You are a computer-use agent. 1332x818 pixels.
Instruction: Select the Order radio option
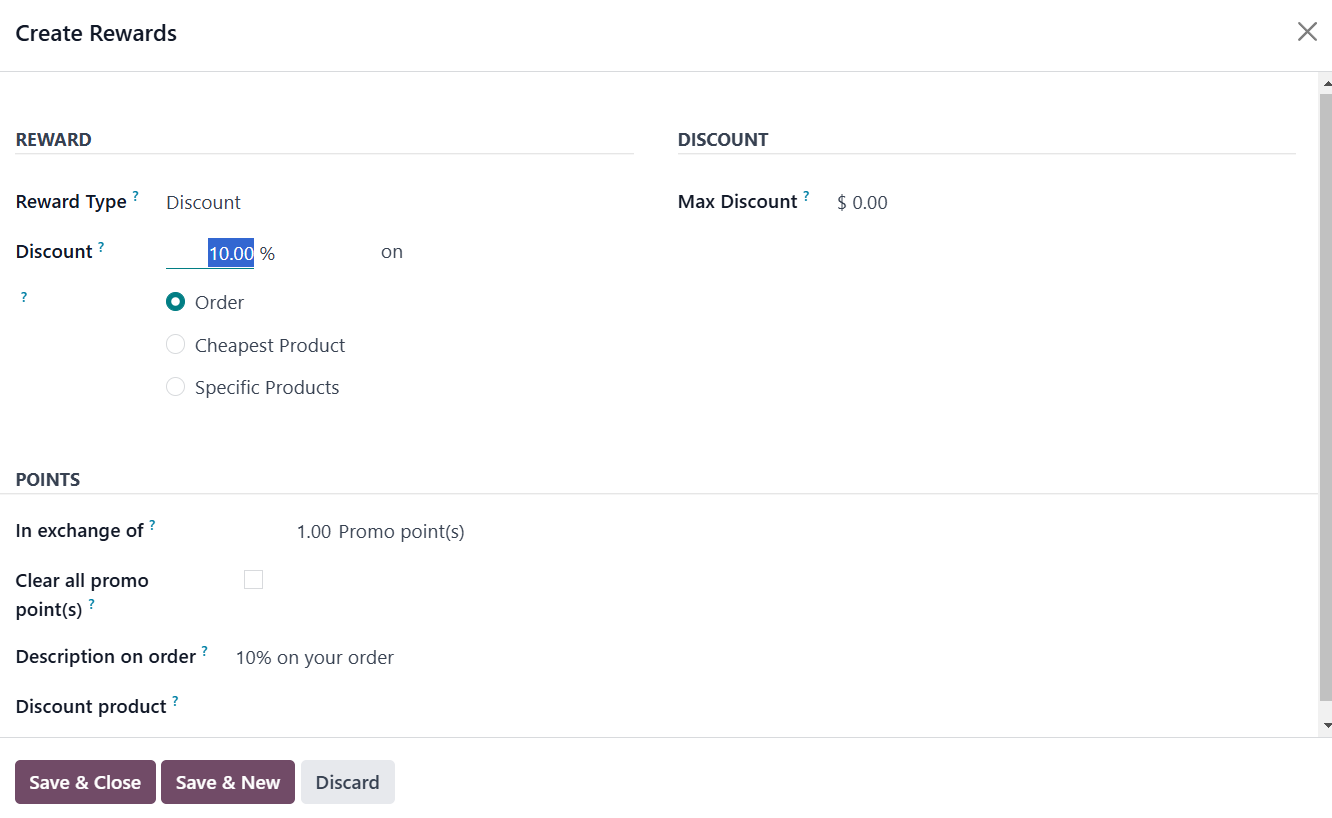point(176,302)
